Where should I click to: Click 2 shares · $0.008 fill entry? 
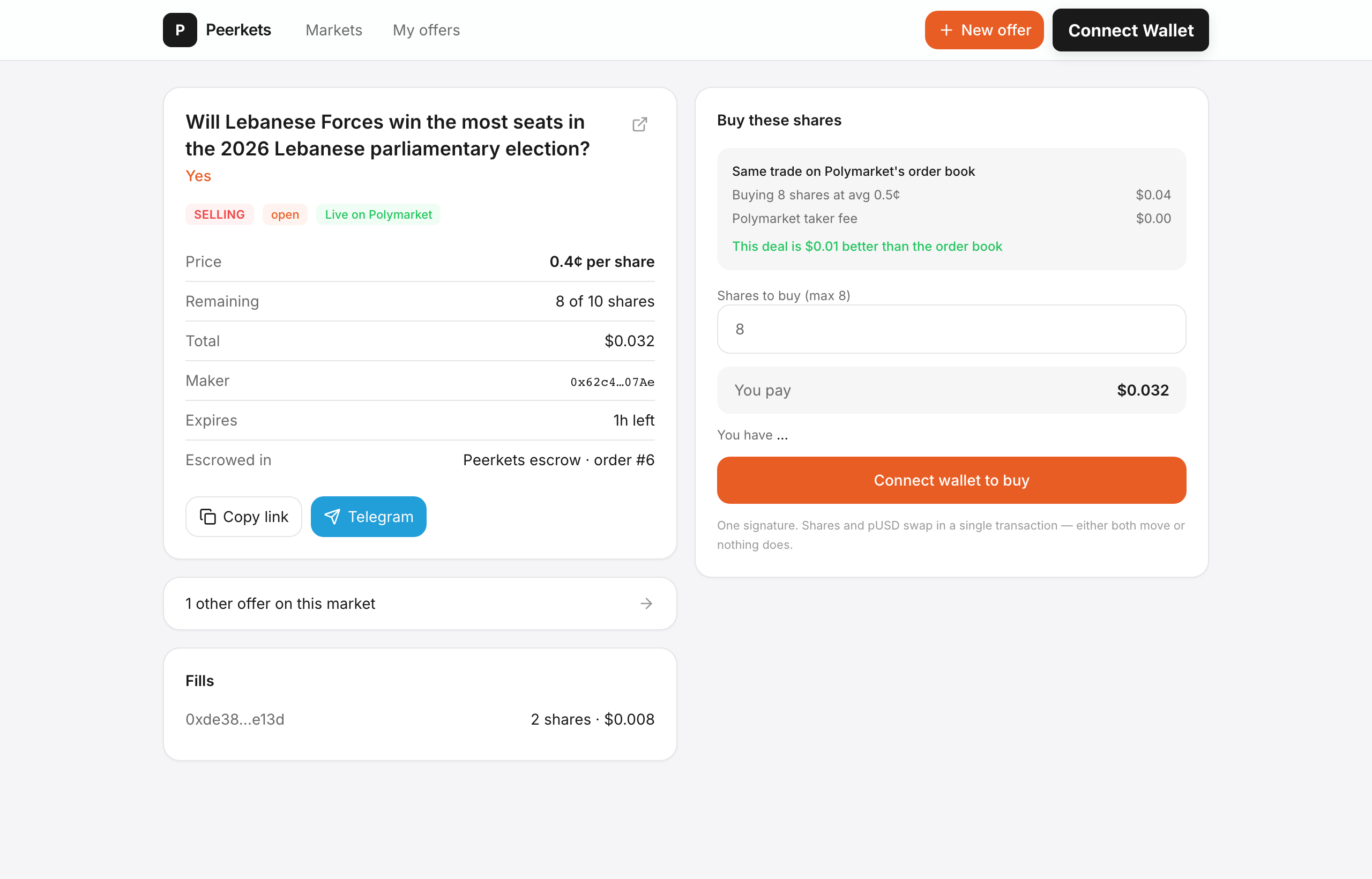(592, 719)
